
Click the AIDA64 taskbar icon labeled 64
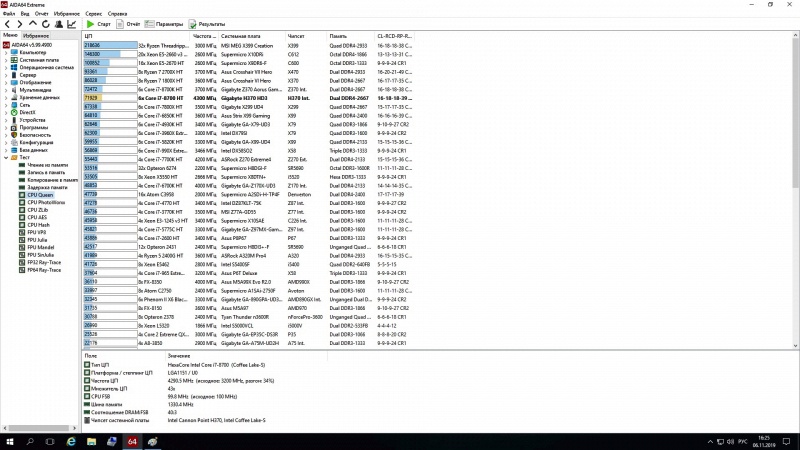(132, 442)
